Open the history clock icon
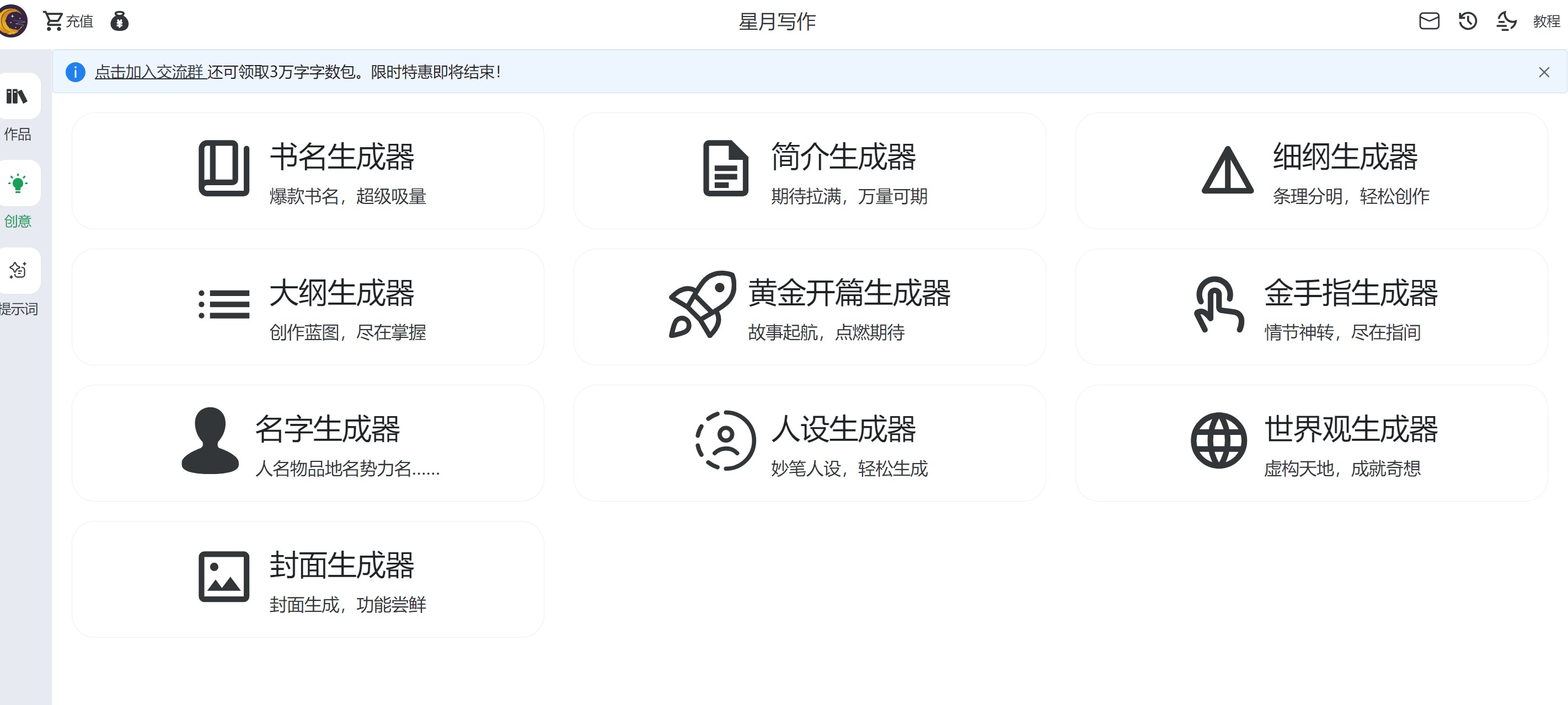The height and width of the screenshot is (705, 1568). [x=1468, y=21]
